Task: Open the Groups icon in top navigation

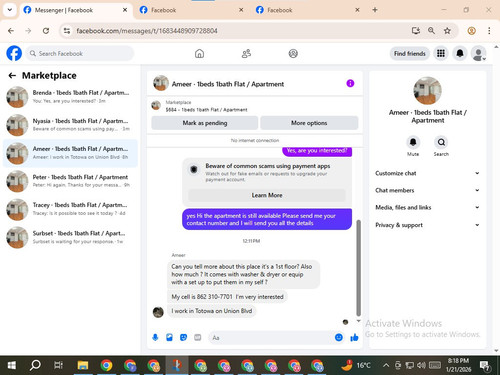Action: (293, 53)
